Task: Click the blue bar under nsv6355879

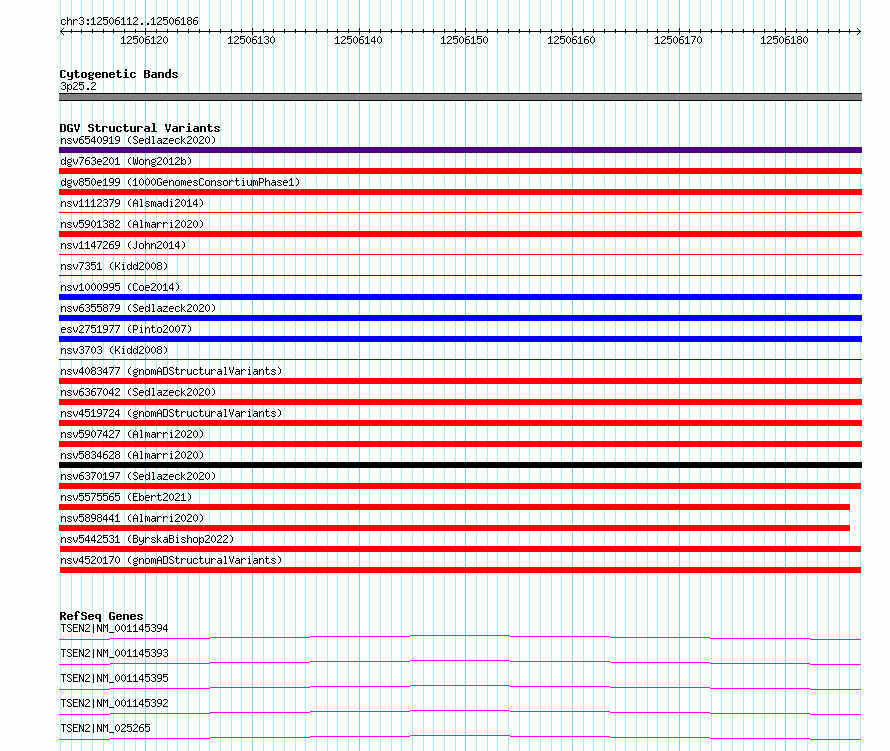Action: pyautogui.click(x=460, y=318)
